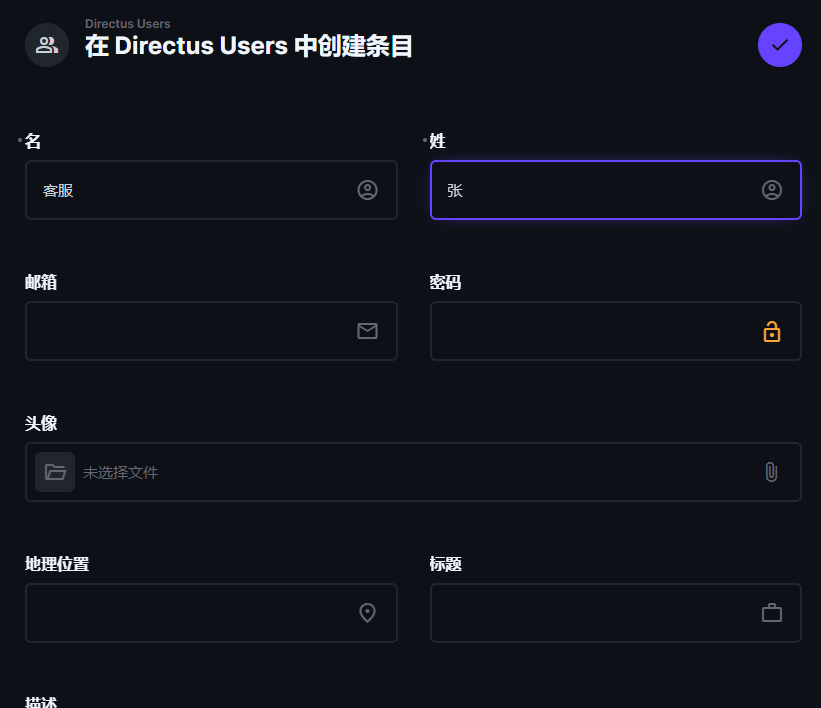Viewport: 821px width, 708px height.
Task: Focus the 名 input containing 客服
Action: pos(212,190)
